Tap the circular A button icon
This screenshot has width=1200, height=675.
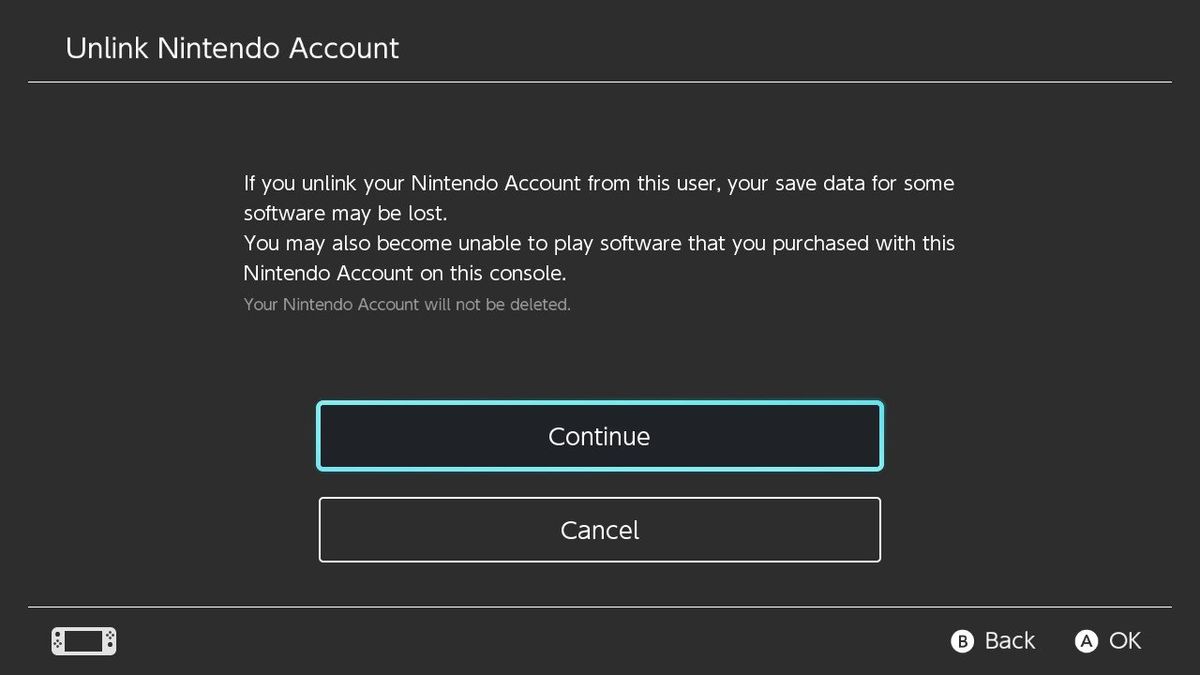click(x=1087, y=641)
